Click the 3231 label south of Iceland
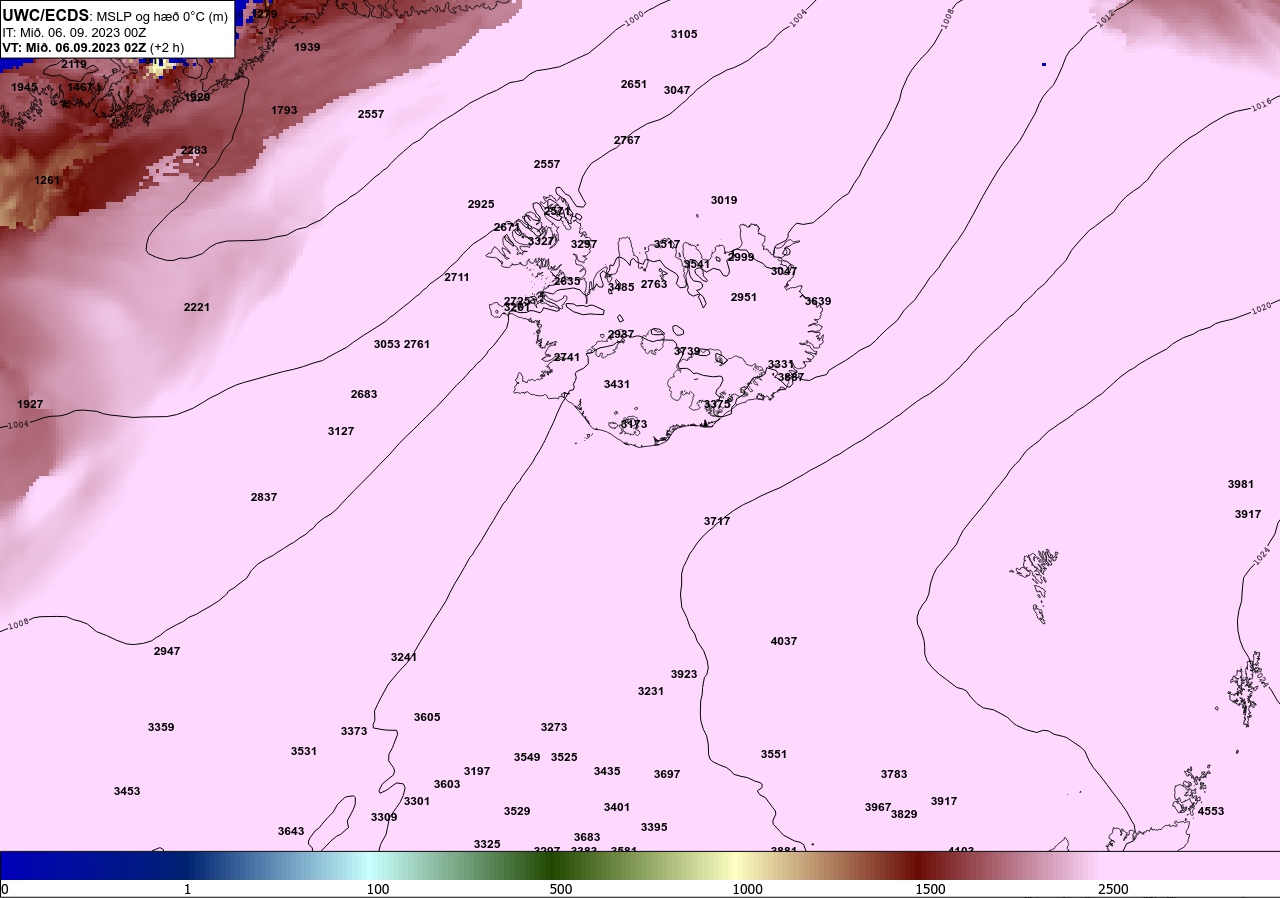 pyautogui.click(x=651, y=691)
